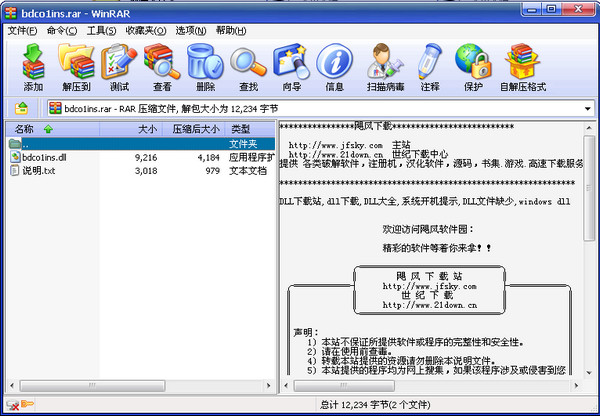This screenshot has width=600, height=416.
Task: Expand the archive path dropdown arrow
Action: click(x=588, y=109)
